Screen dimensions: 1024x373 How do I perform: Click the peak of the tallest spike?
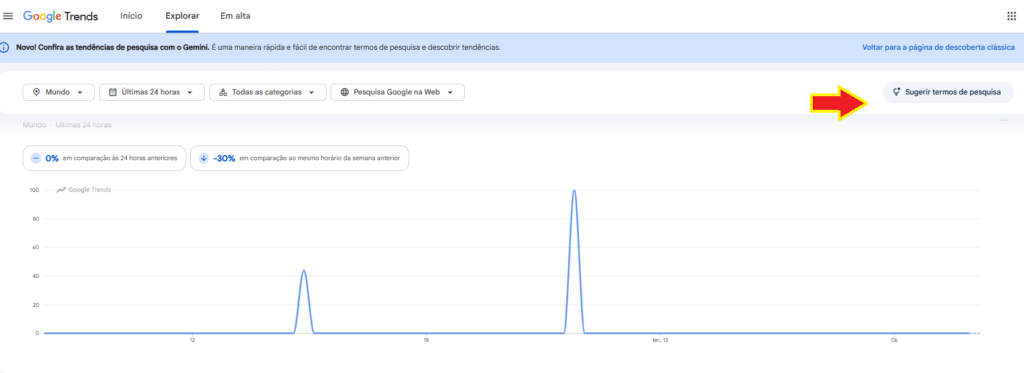tap(574, 191)
